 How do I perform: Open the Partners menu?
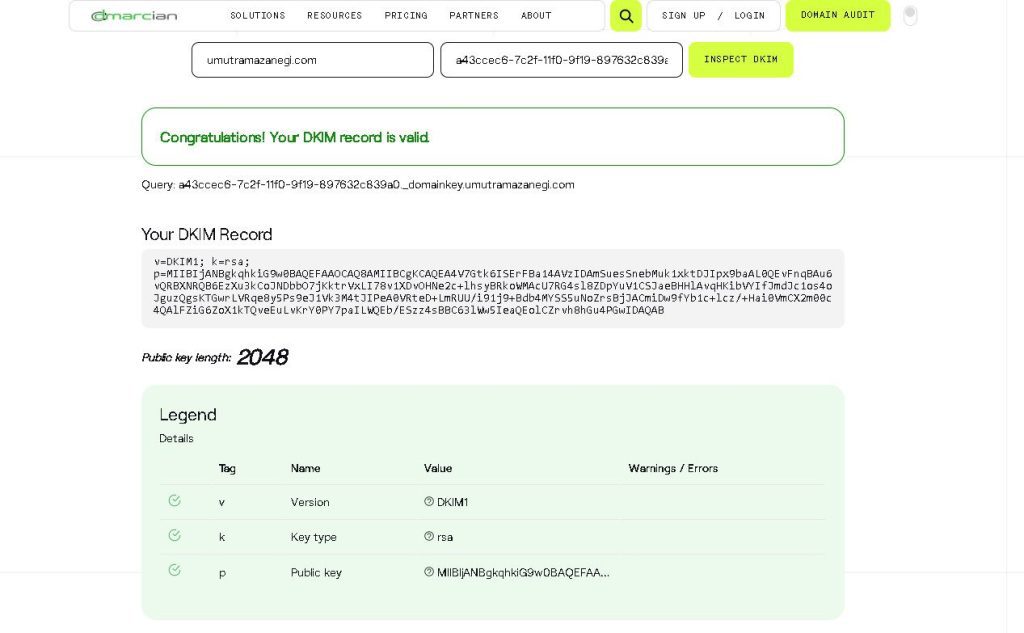(473, 15)
